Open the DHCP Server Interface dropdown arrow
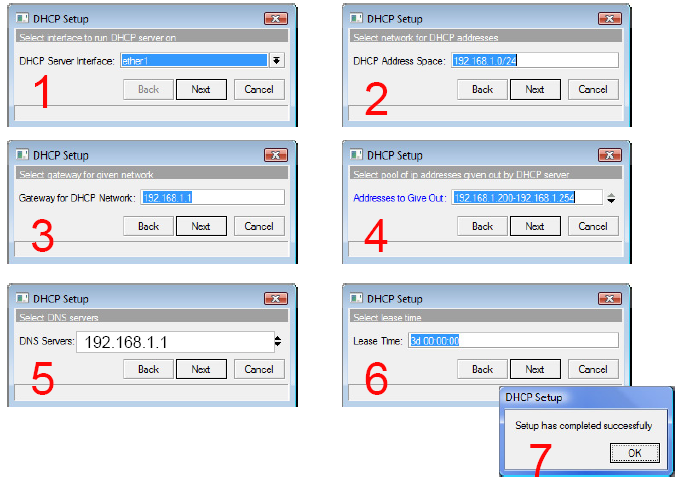680x479 pixels. click(276, 60)
